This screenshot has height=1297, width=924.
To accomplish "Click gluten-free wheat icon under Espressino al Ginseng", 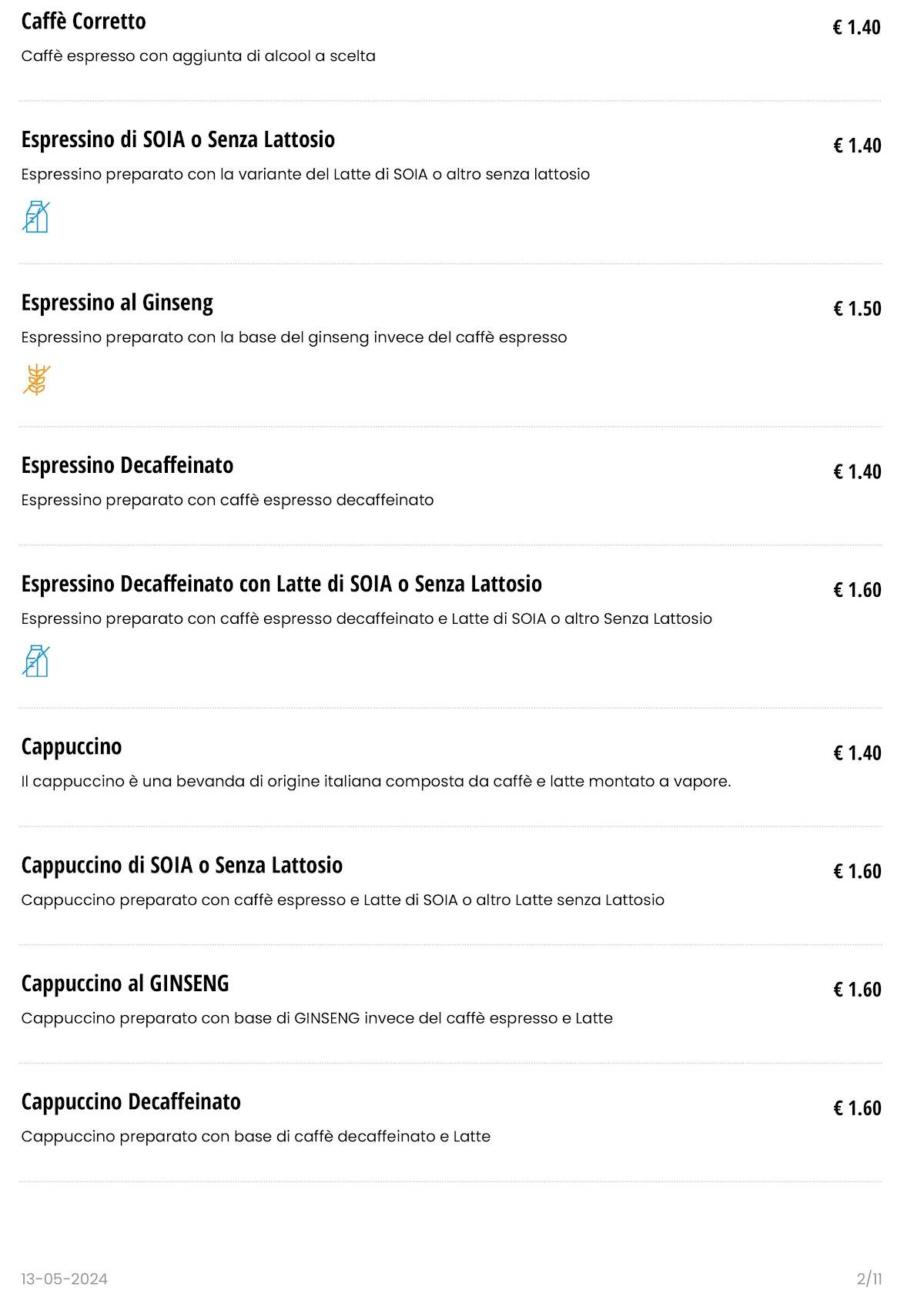I will coord(36,380).
